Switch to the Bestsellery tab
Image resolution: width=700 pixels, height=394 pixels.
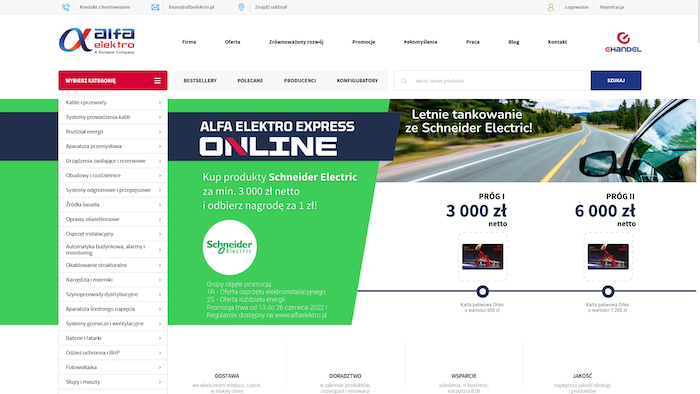[200, 81]
